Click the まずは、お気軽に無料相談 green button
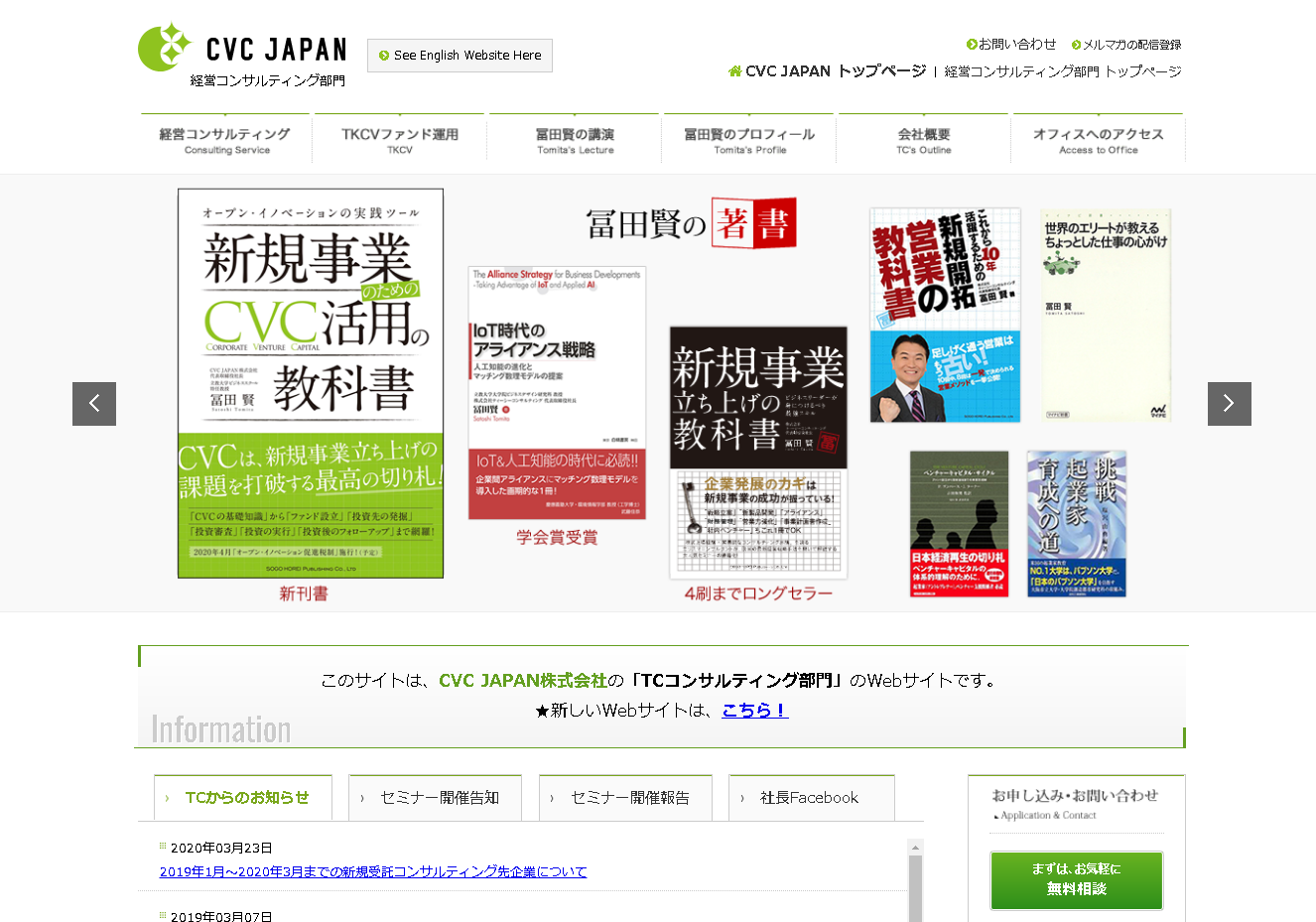Screen dimensions: 1316x922 click(1077, 880)
